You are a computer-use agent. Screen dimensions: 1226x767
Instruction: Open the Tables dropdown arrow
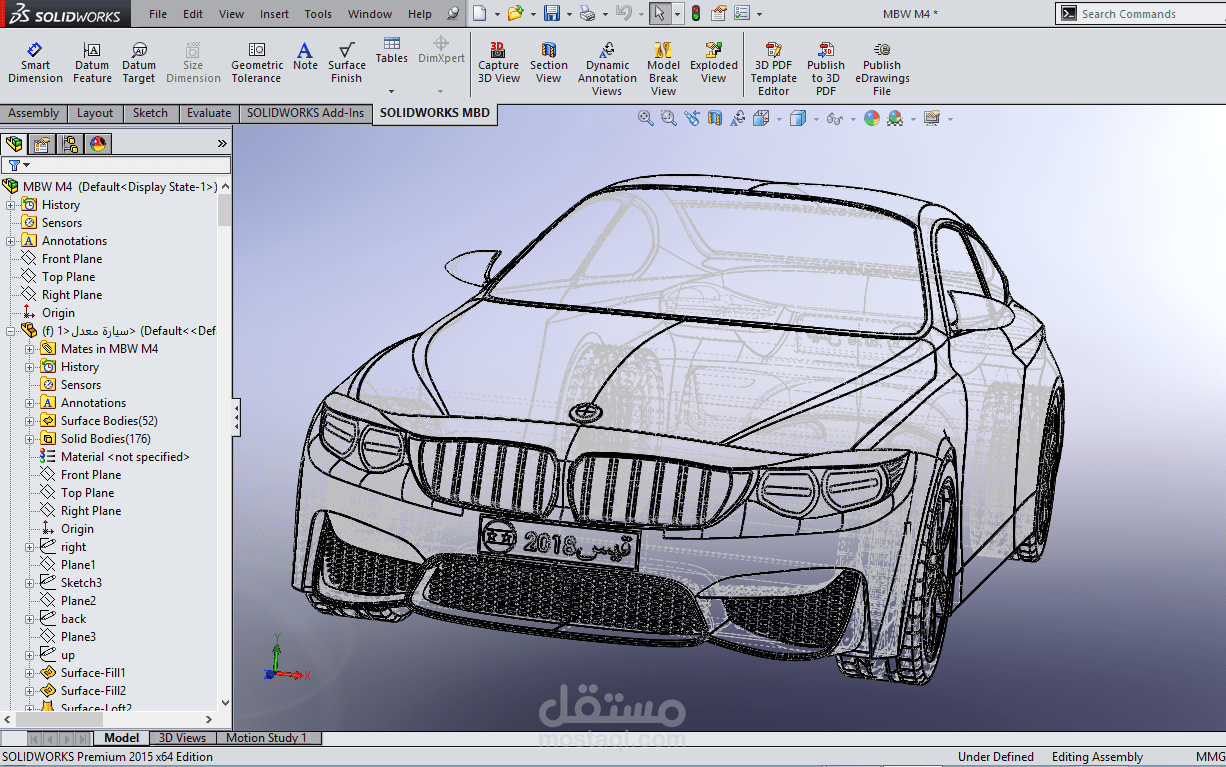pos(392,91)
